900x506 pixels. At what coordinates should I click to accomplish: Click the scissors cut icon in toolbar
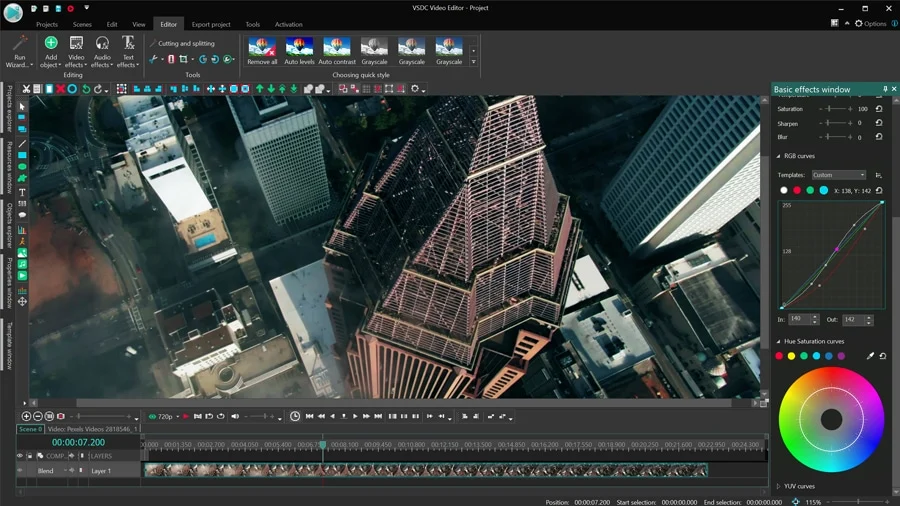(x=26, y=89)
